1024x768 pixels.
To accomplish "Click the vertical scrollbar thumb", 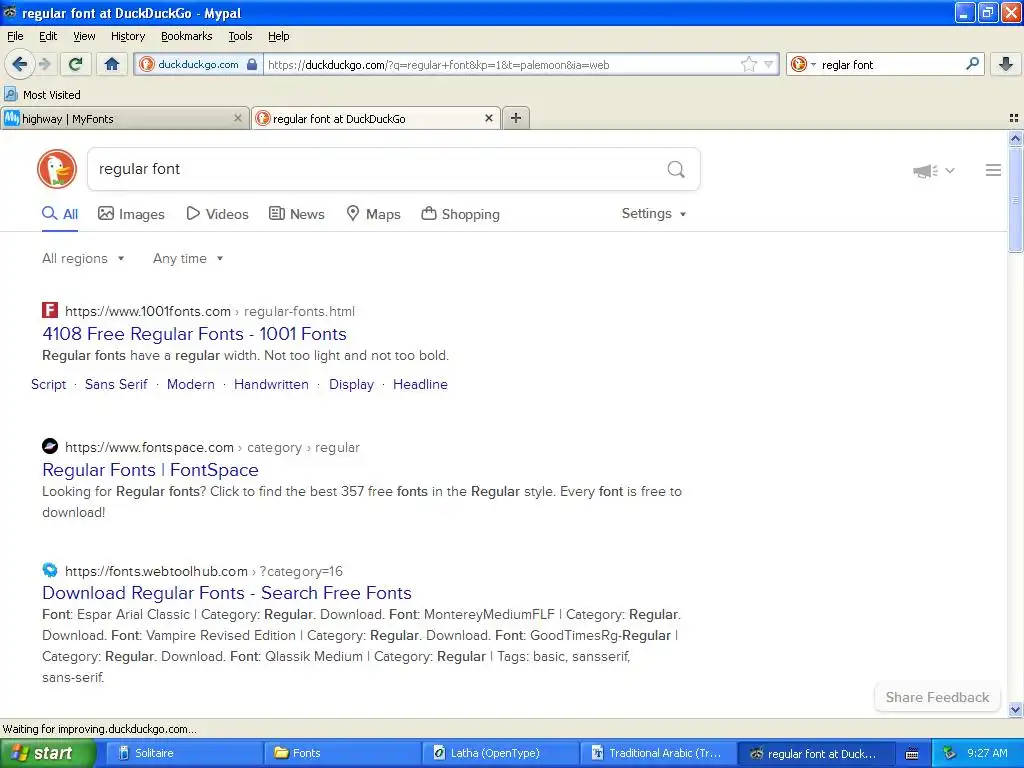I will pos(1015,199).
